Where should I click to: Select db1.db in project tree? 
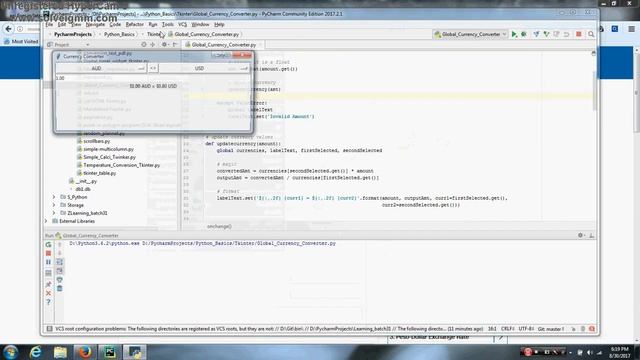83,189
